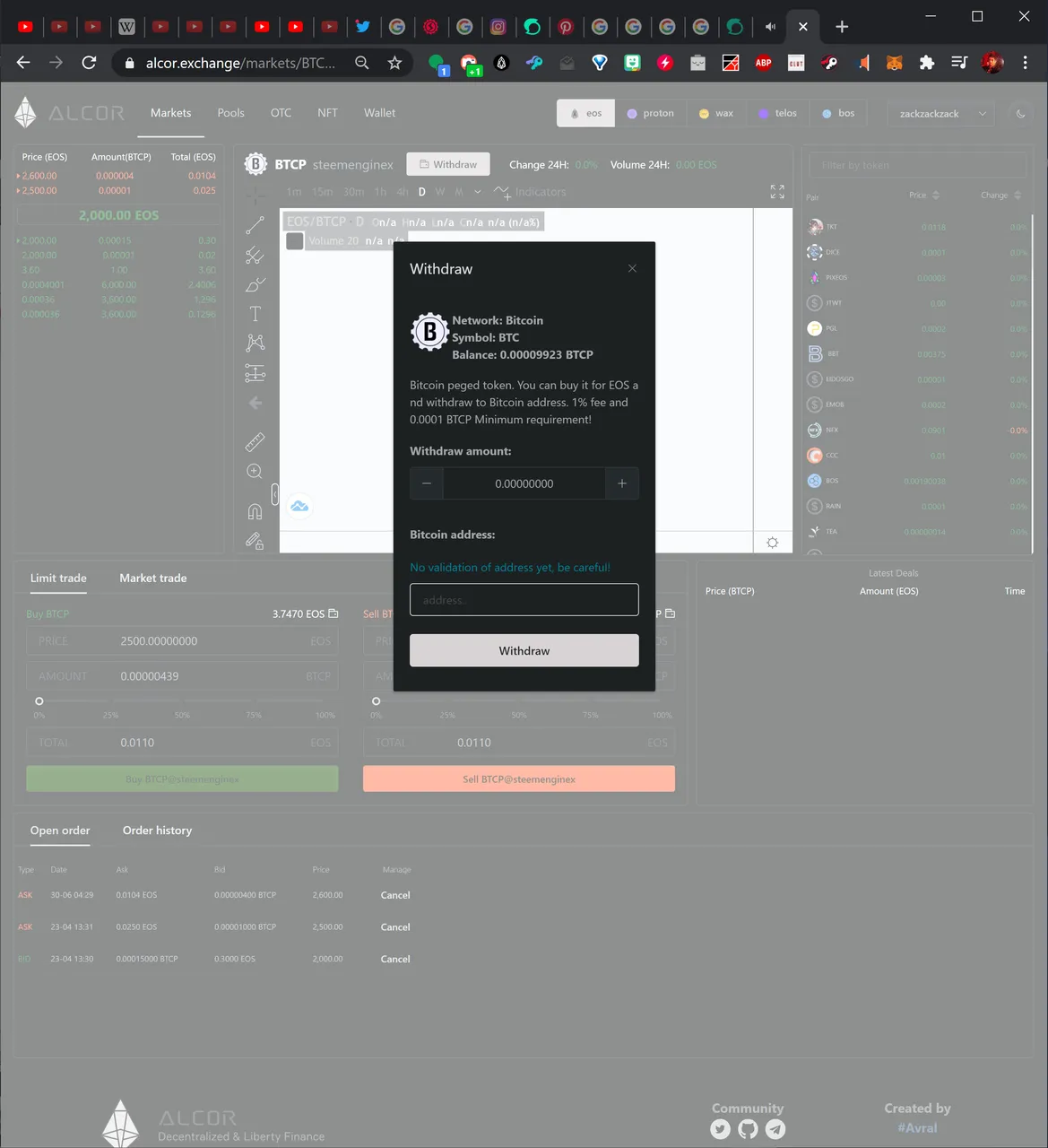The height and width of the screenshot is (1148, 1048).
Task: Toggle lock drawing tools icon
Action: tap(255, 541)
